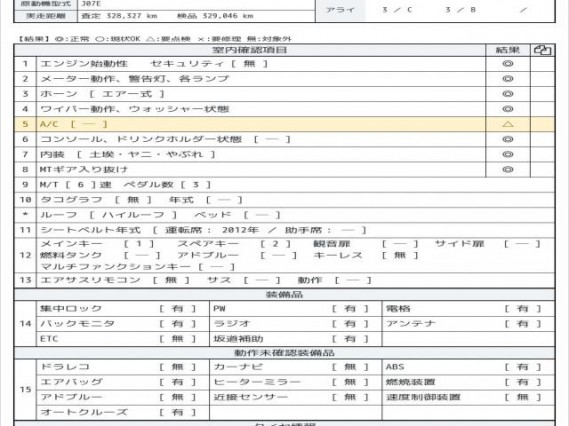Click the highlighted A/C row label
The image size is (569, 426).
tap(74, 124)
